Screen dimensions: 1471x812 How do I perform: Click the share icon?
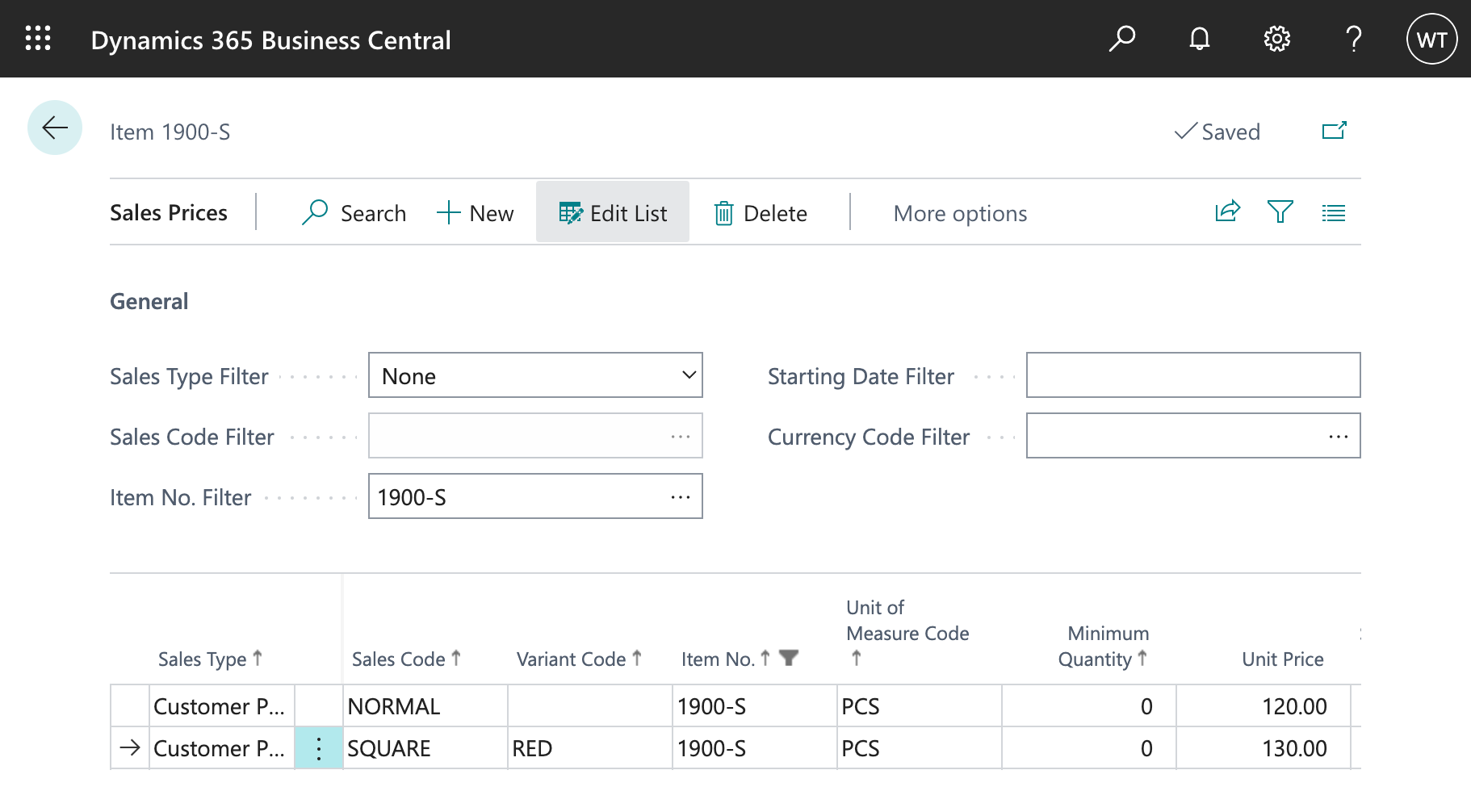point(1227,212)
